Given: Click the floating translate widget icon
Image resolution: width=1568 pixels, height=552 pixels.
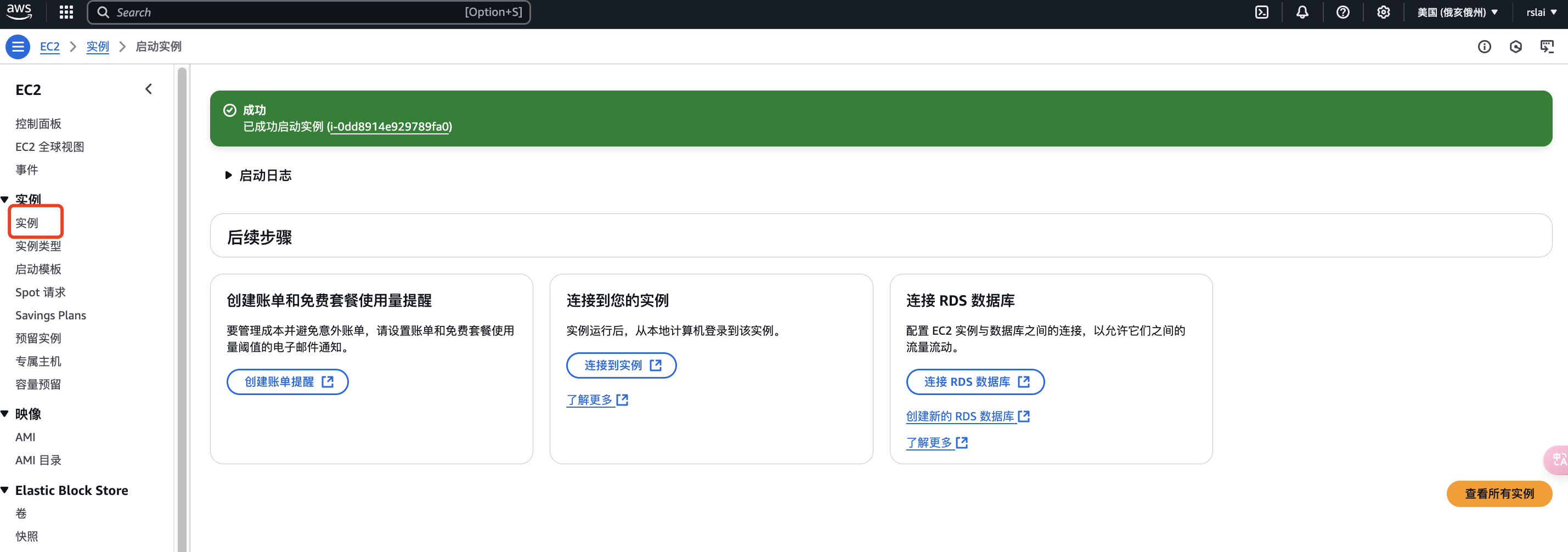Looking at the screenshot, I should tap(1557, 459).
